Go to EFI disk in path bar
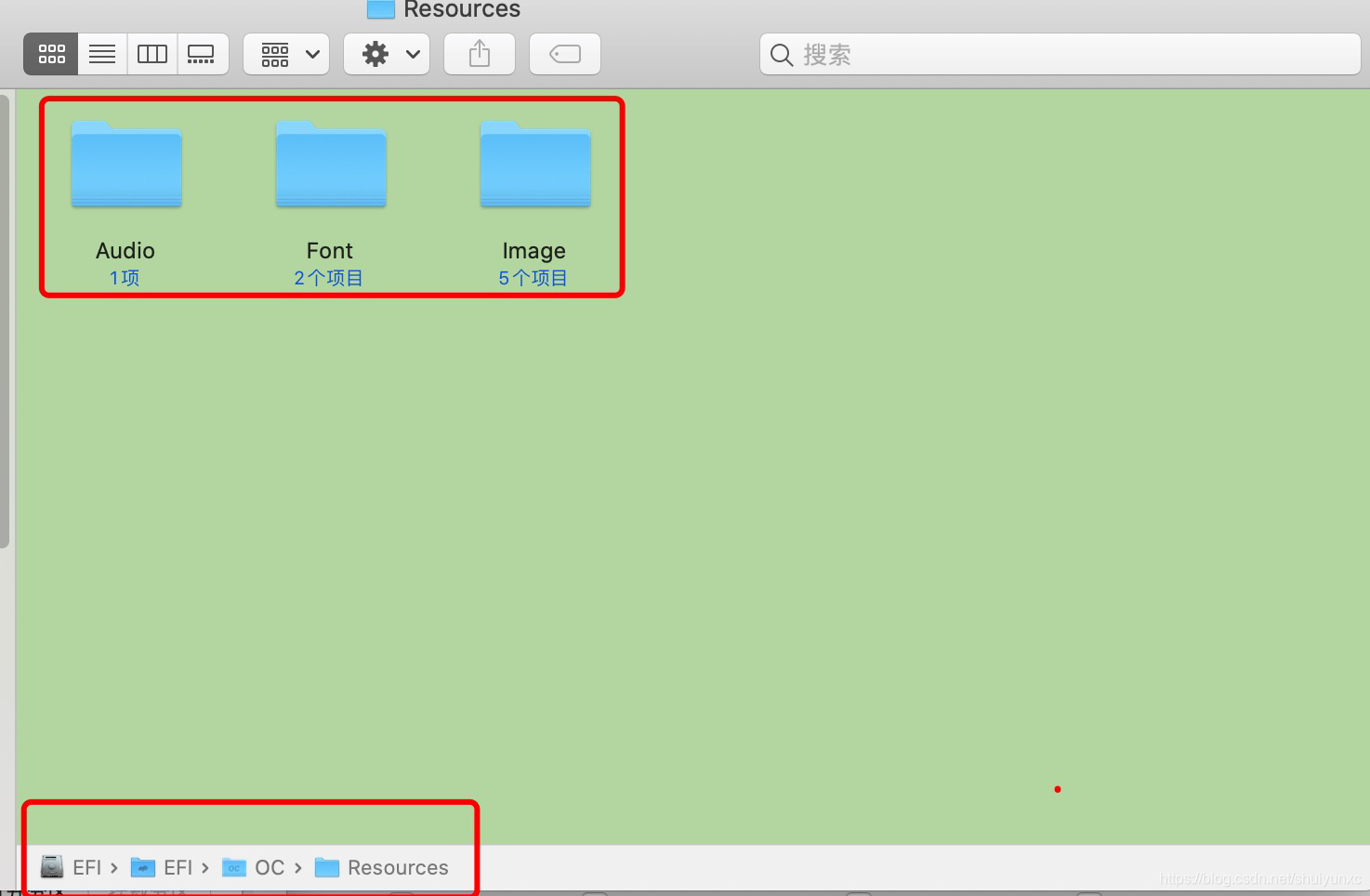The width and height of the screenshot is (1370, 896). pyautogui.click(x=72, y=867)
